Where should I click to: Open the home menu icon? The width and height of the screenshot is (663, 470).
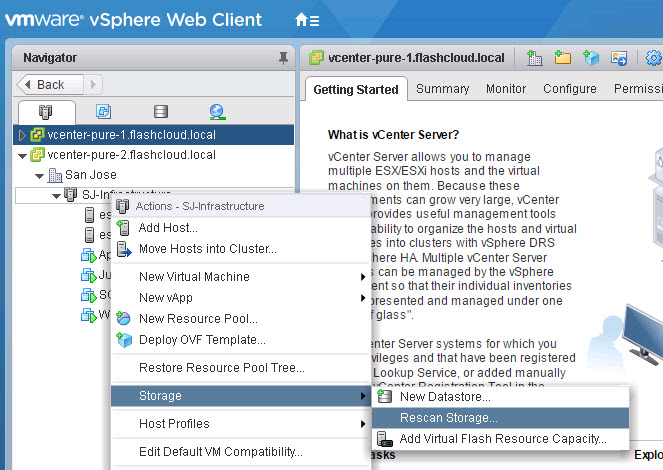click(307, 20)
